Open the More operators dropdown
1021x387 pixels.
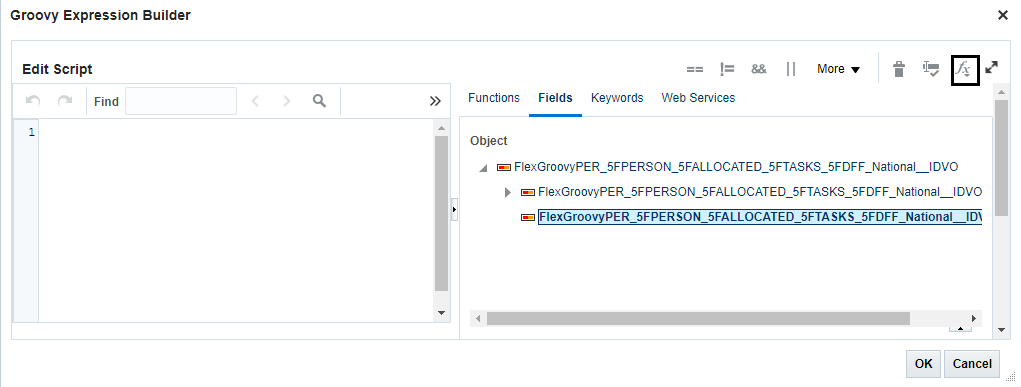[839, 69]
